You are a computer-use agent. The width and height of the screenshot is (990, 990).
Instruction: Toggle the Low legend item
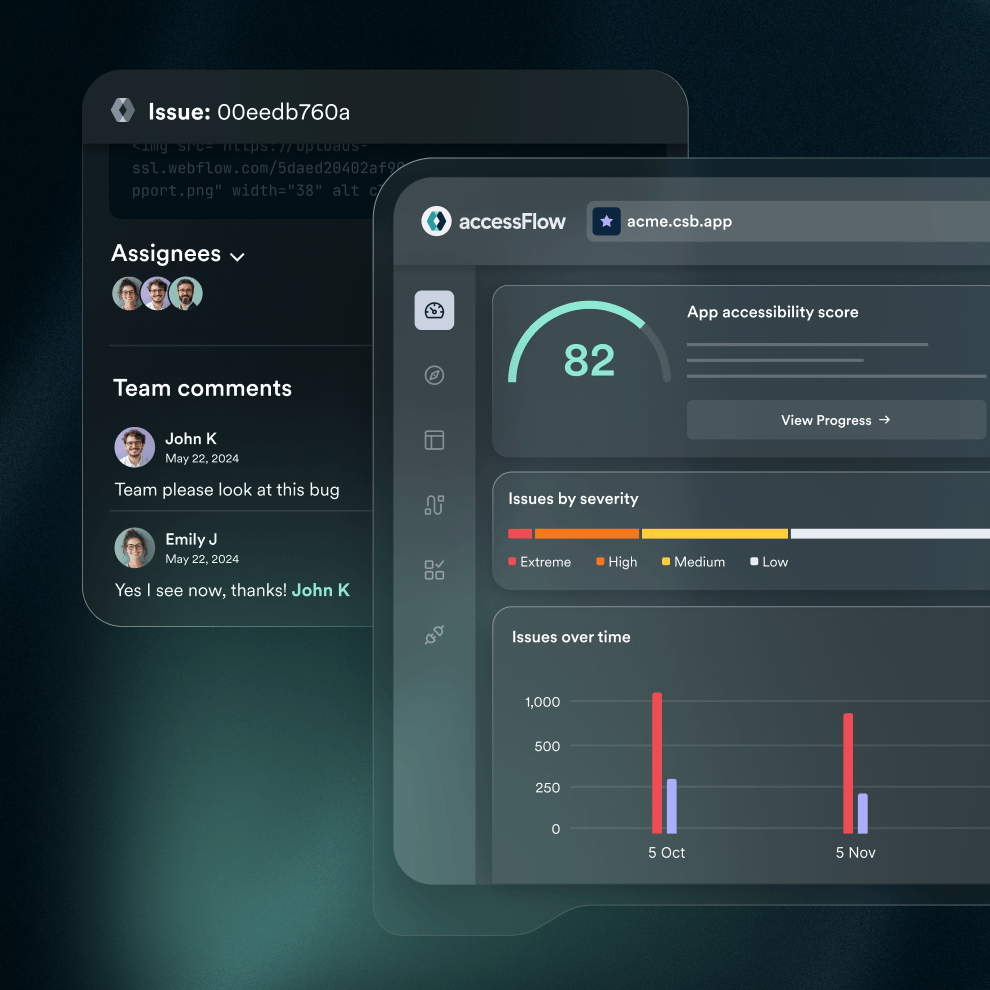click(769, 562)
